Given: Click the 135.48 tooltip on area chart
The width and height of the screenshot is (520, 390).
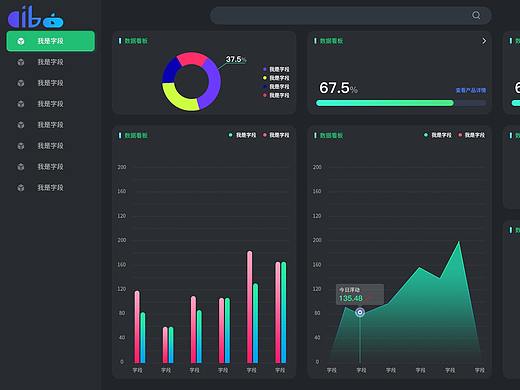Looking at the screenshot, I should [360, 294].
